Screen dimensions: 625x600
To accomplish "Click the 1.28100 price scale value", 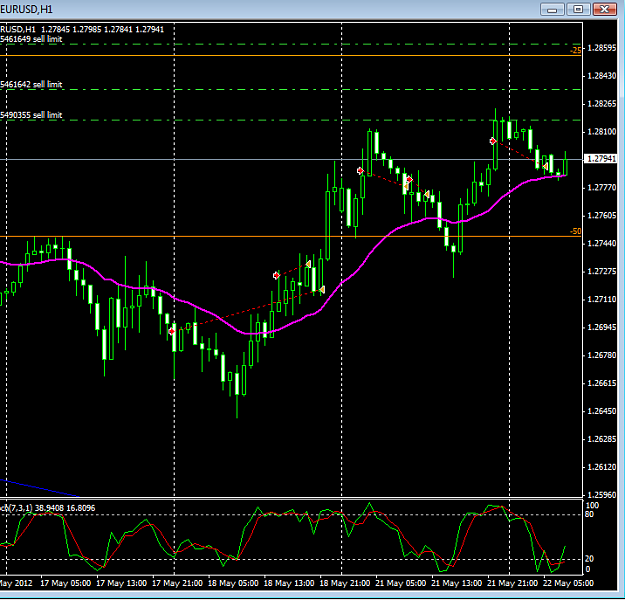I will (x=602, y=132).
